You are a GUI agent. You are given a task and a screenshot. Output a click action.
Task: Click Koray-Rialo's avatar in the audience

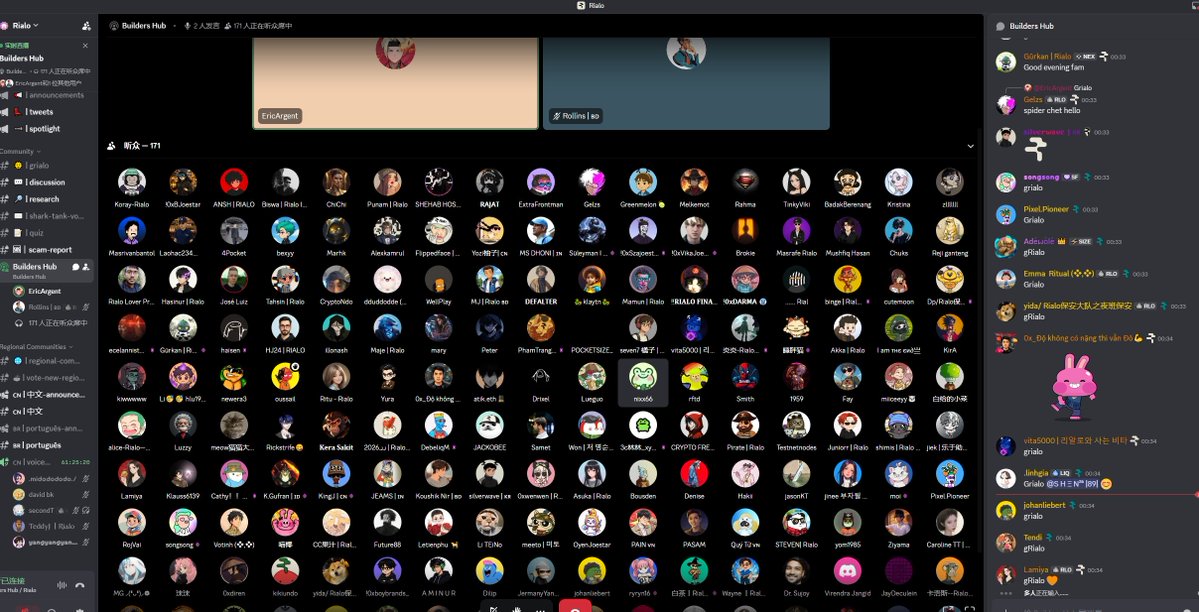coord(132,182)
